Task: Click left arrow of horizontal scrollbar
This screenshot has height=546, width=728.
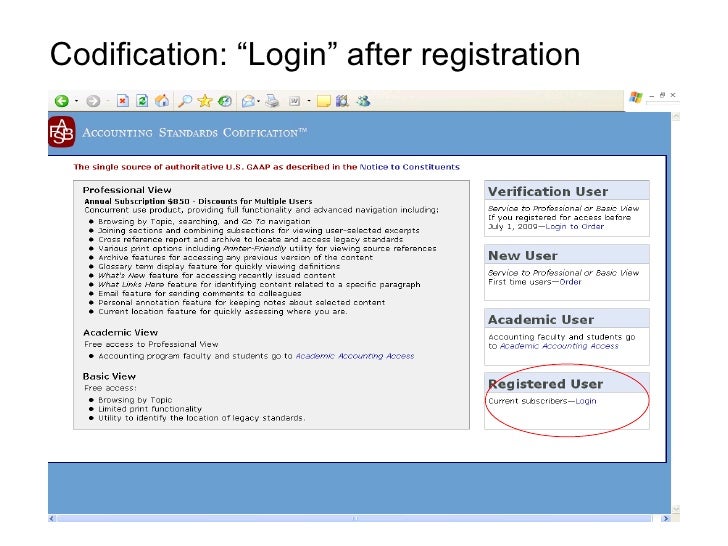Action: coord(52,518)
